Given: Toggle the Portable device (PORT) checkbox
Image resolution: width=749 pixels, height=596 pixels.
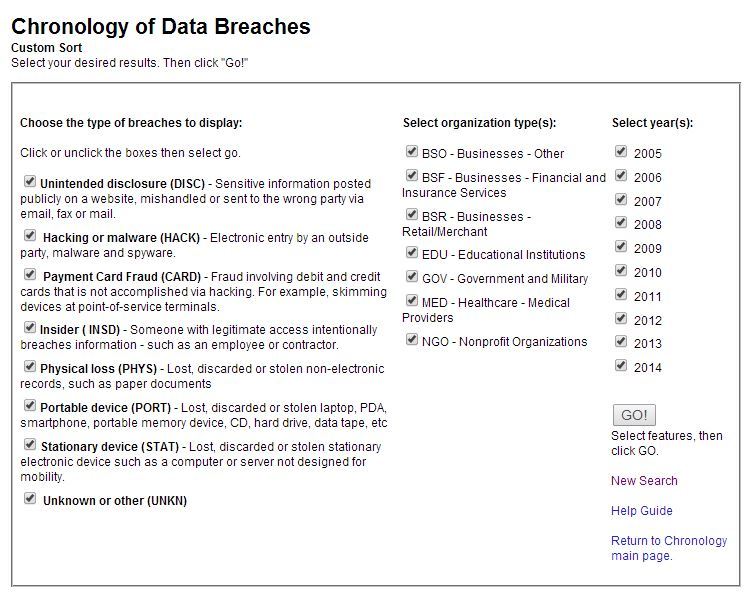Looking at the screenshot, I should coord(30,405).
